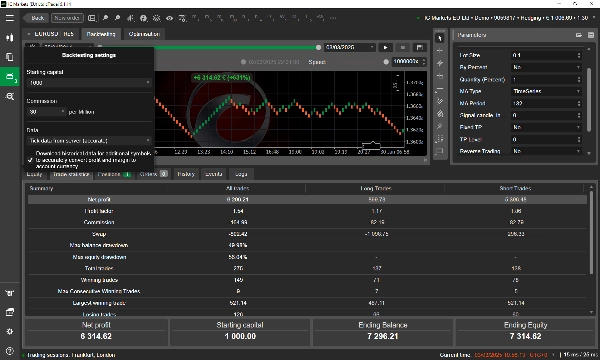Screen dimensions: 600x360
Task: Stop backtest with stop button
Action: tap(403, 47)
